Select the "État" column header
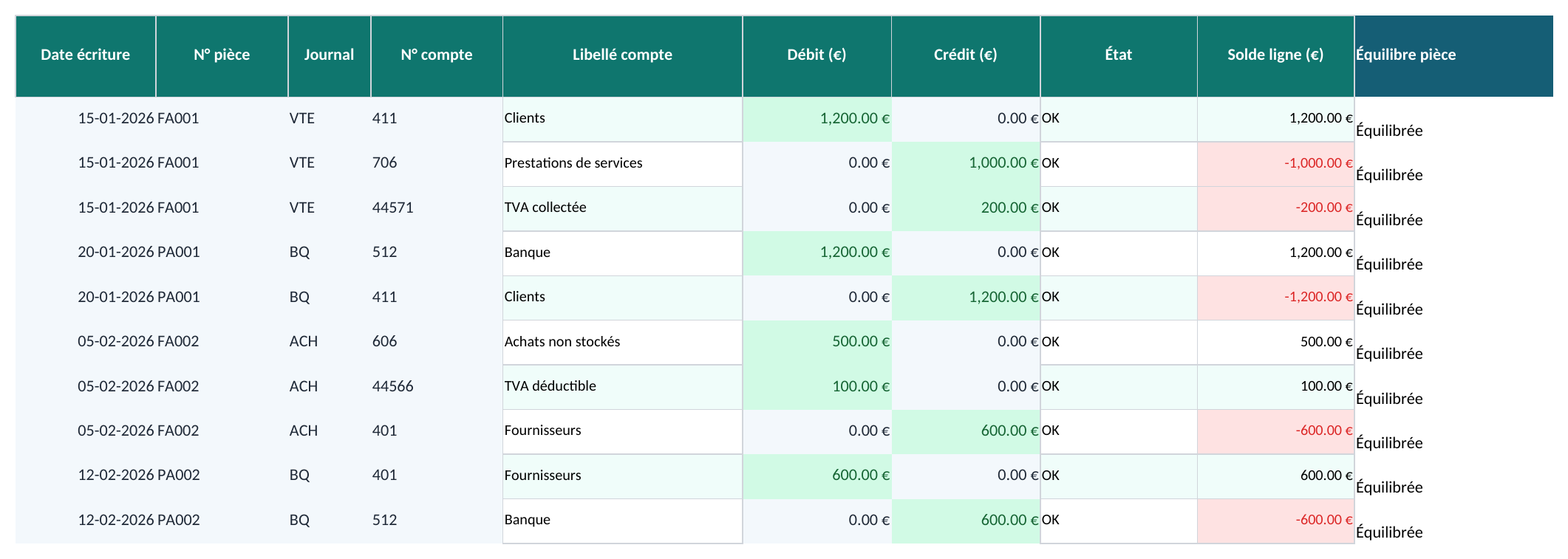 pos(1119,55)
